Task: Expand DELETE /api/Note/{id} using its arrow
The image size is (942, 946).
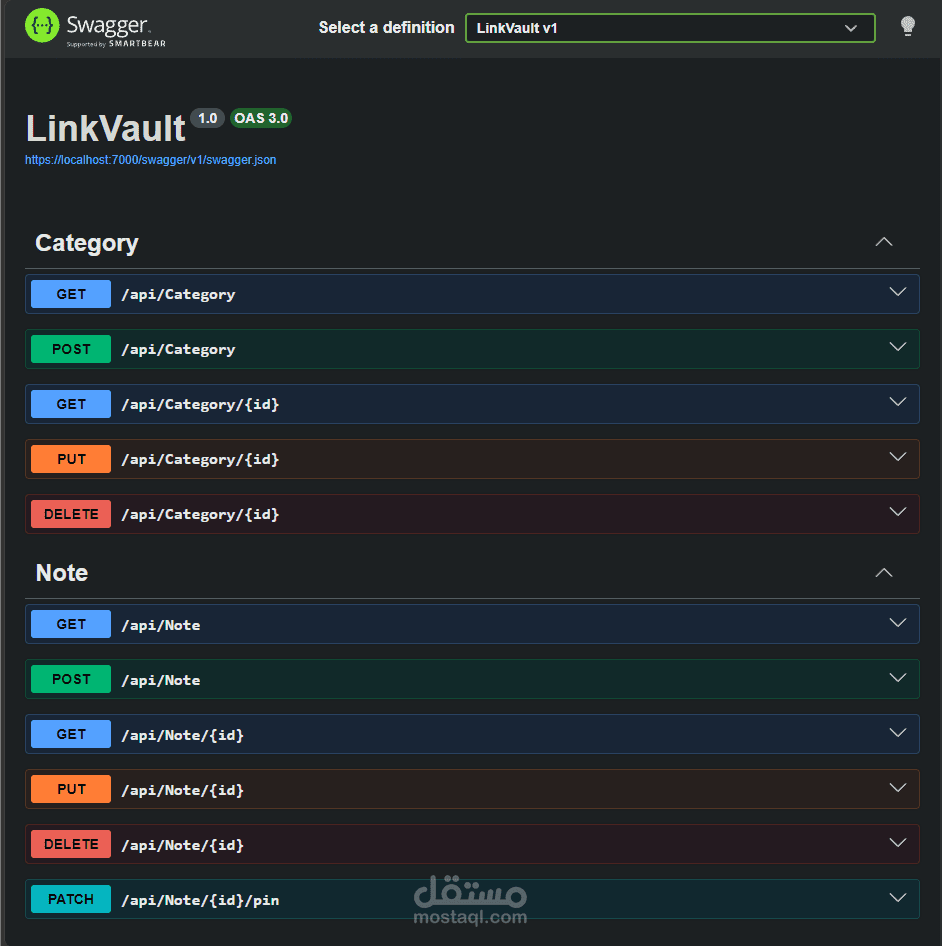Action: click(x=898, y=842)
